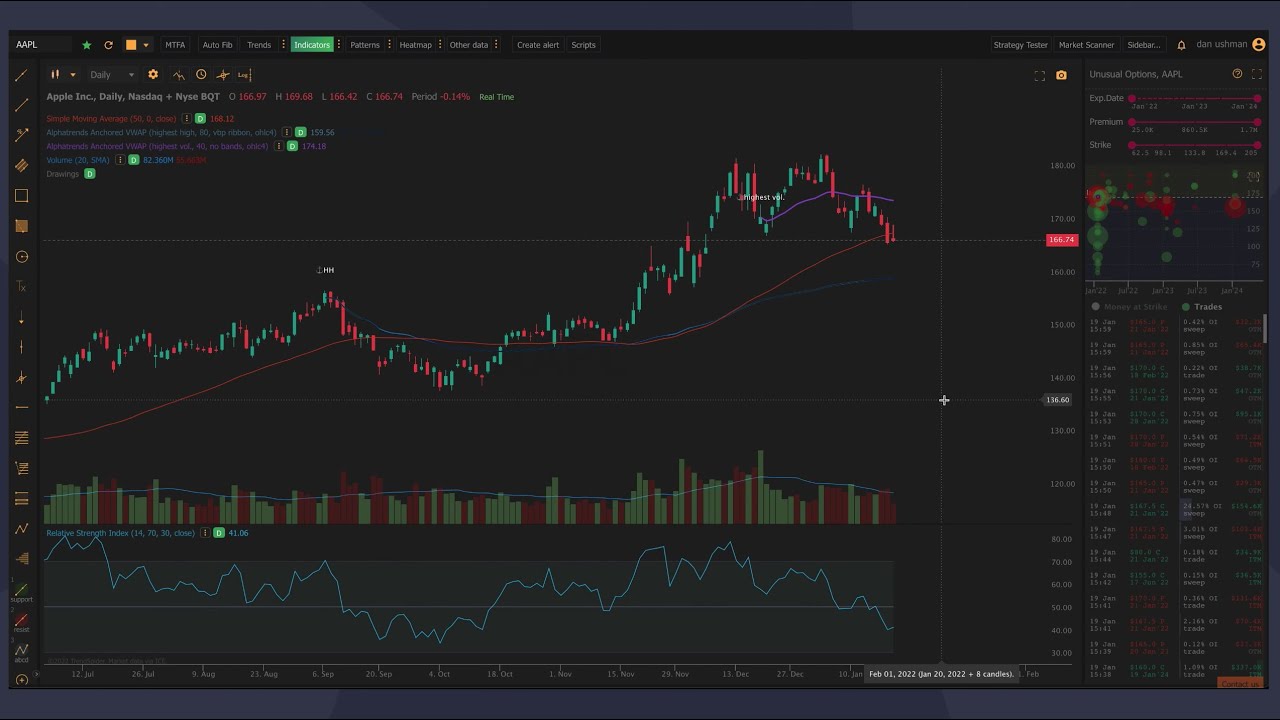Toggle Volume indicator D badge

(x=133, y=160)
